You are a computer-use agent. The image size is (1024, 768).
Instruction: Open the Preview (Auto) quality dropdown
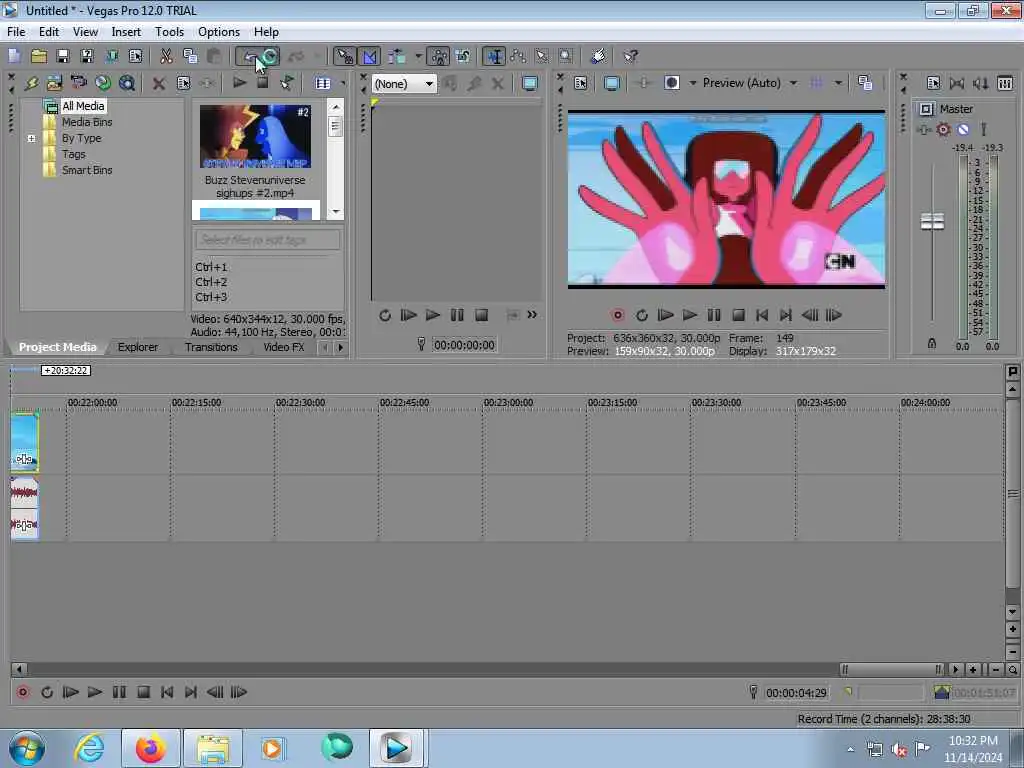pyautogui.click(x=793, y=83)
